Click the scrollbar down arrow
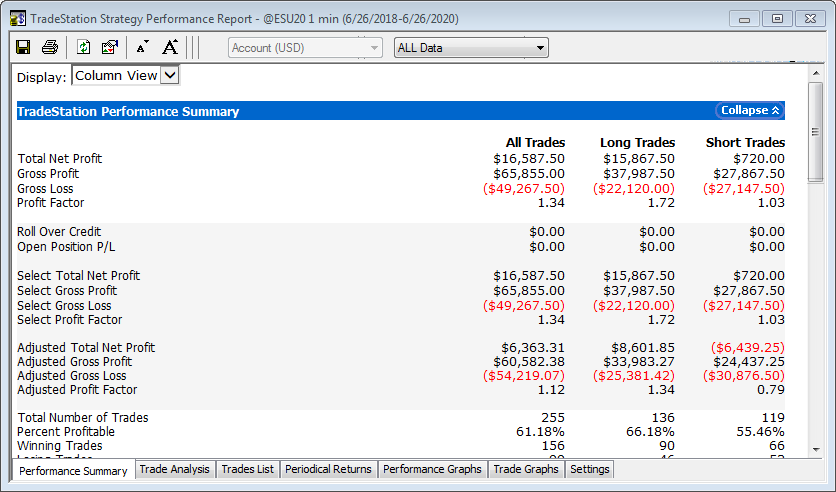Viewport: 836px width, 492px height. tap(816, 450)
